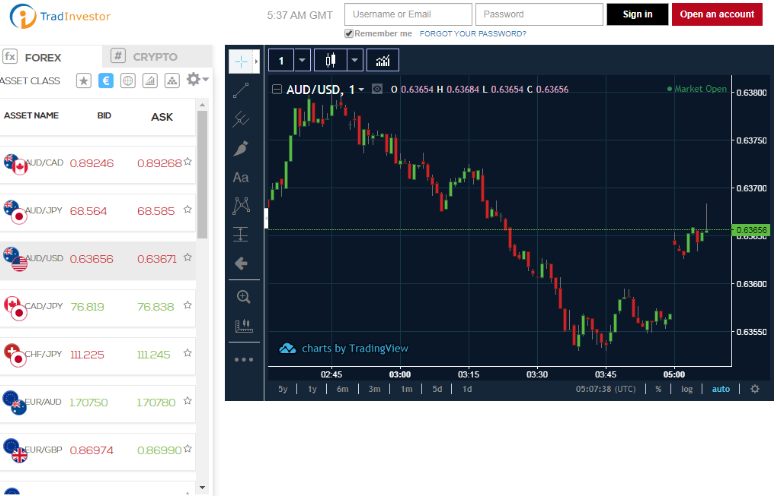Open the asset list settings gear dropdown
Viewport: 776px width, 496px height.
(197, 79)
